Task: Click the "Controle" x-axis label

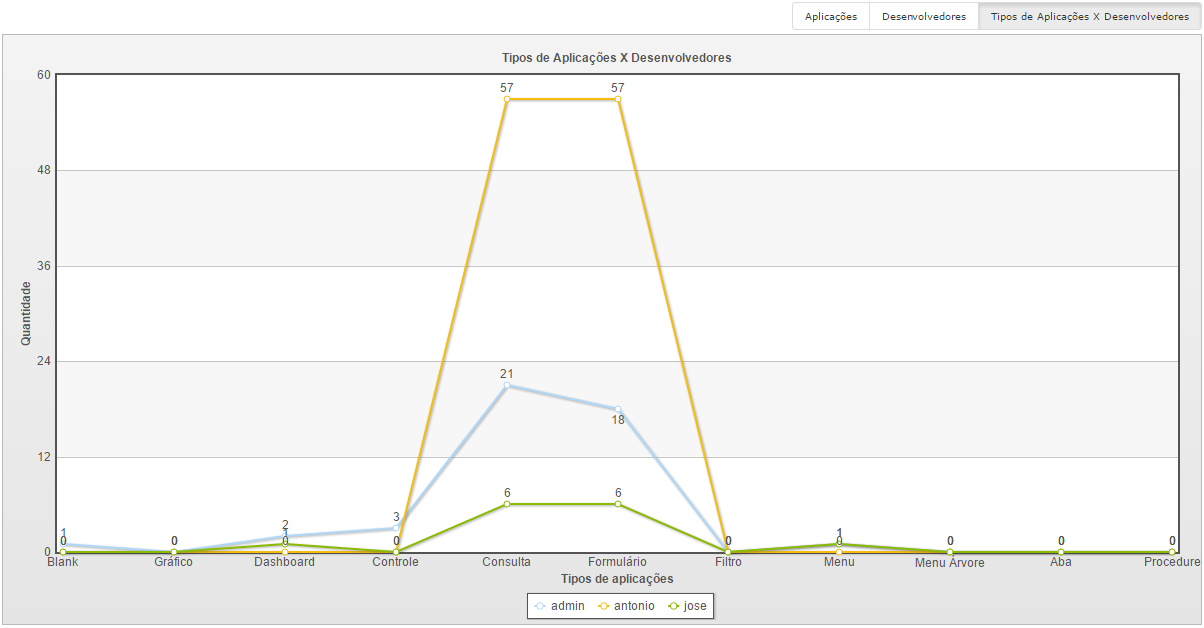Action: pos(396,562)
